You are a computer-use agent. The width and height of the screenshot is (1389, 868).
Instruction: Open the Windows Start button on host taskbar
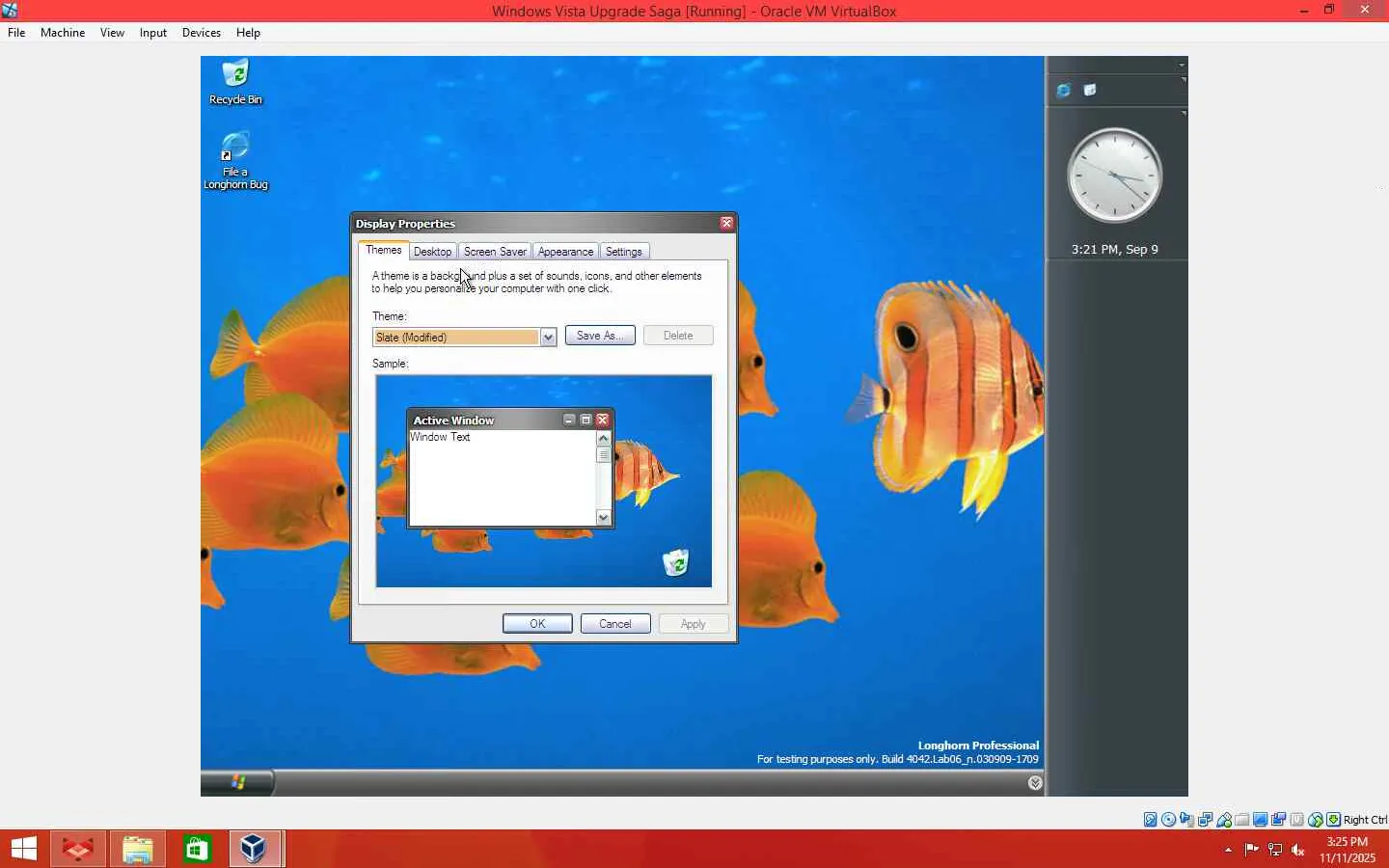pos(23,849)
